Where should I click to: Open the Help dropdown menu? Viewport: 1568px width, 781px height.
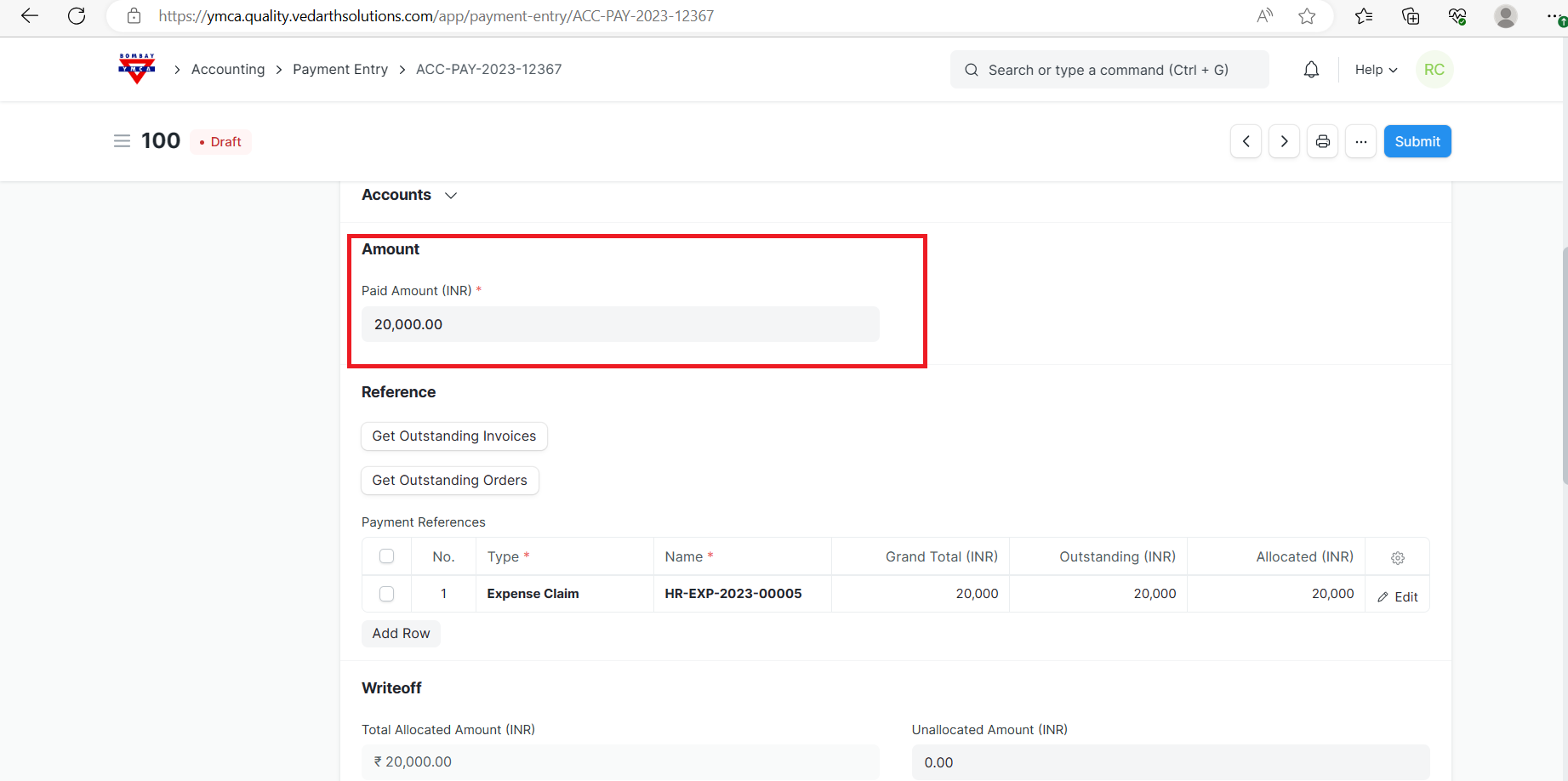[1376, 70]
